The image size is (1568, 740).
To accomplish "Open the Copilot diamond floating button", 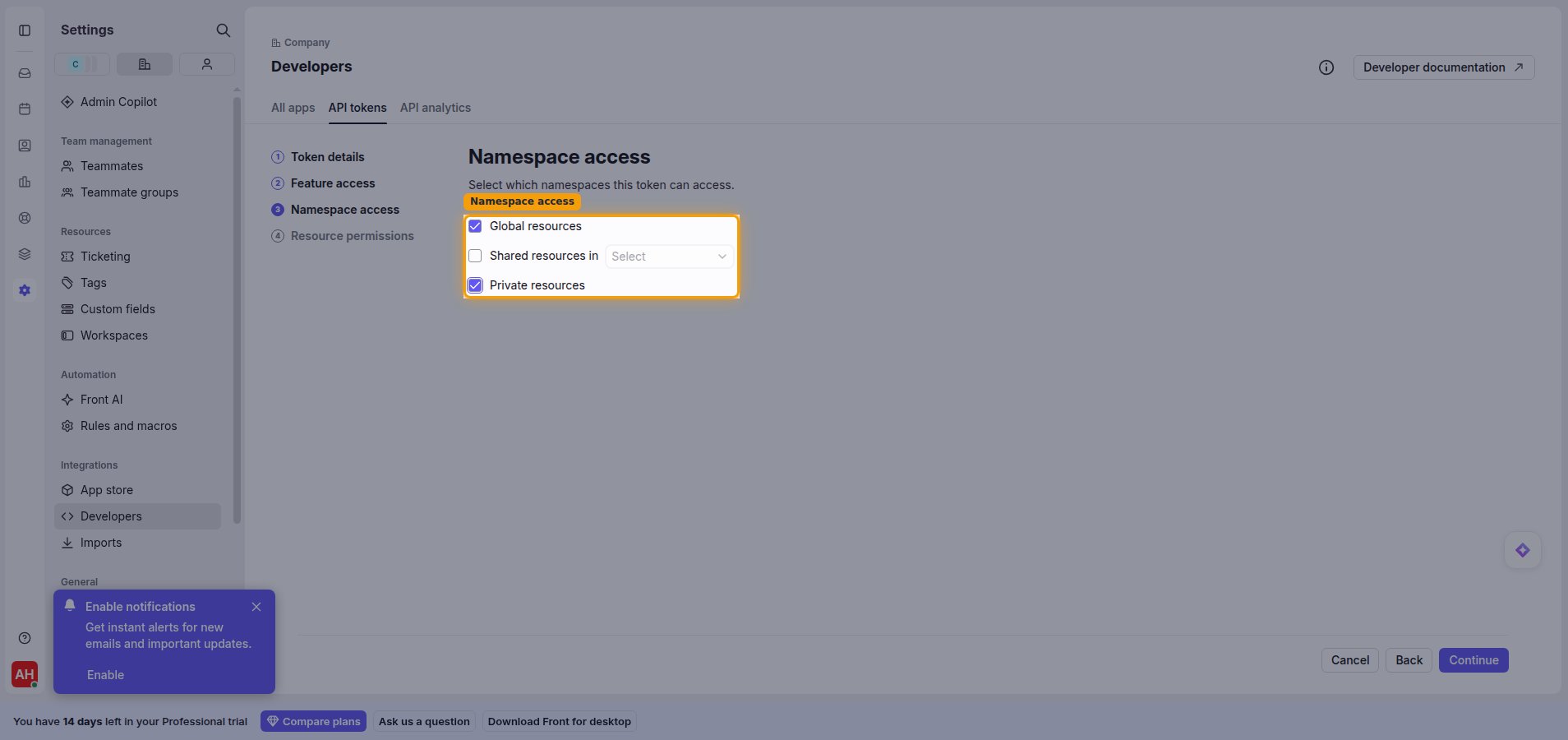I will point(1523,550).
